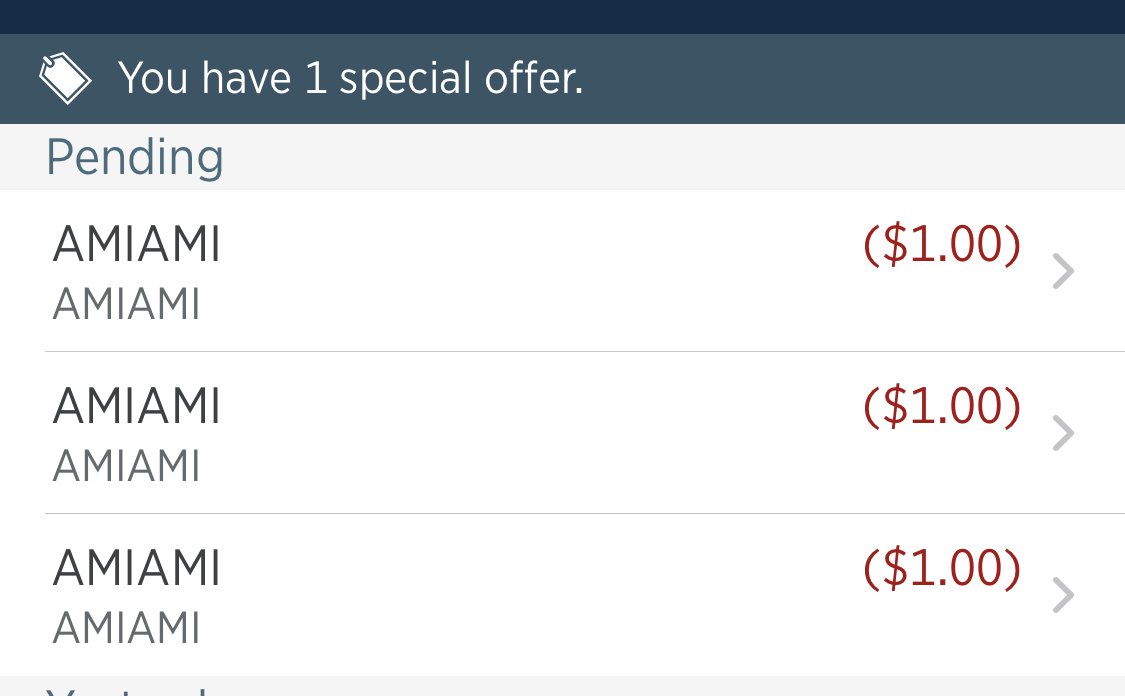Click the second transaction's ($1.00) amount
Screen dimensions: 1125x696
pos(941,407)
